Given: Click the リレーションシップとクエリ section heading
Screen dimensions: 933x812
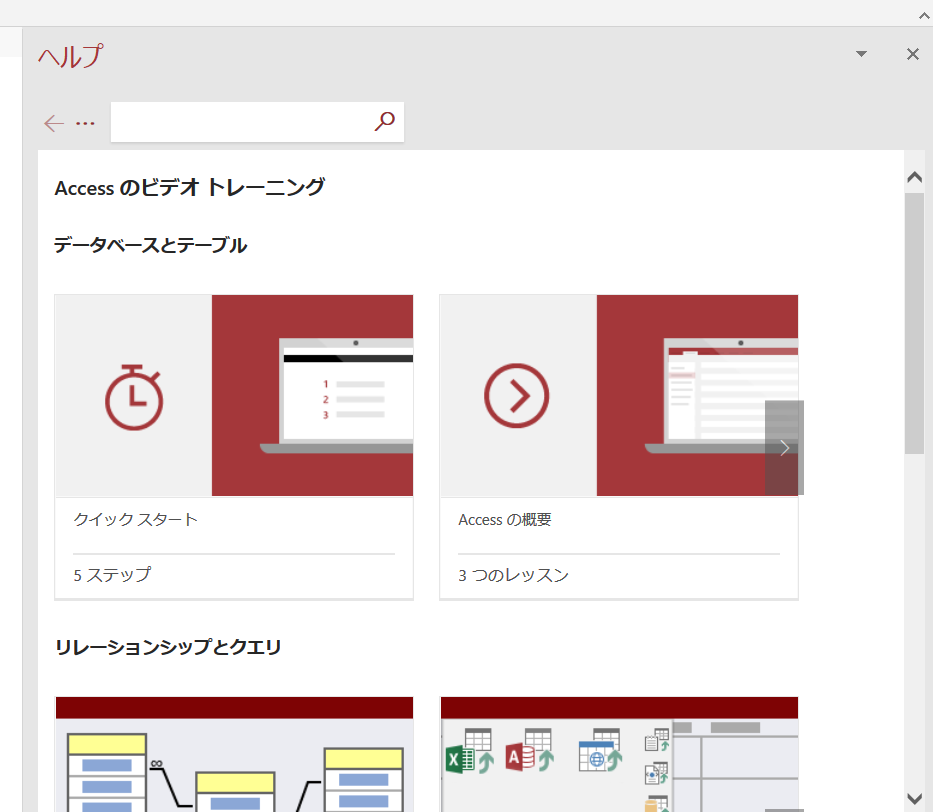Looking at the screenshot, I should [x=168, y=647].
